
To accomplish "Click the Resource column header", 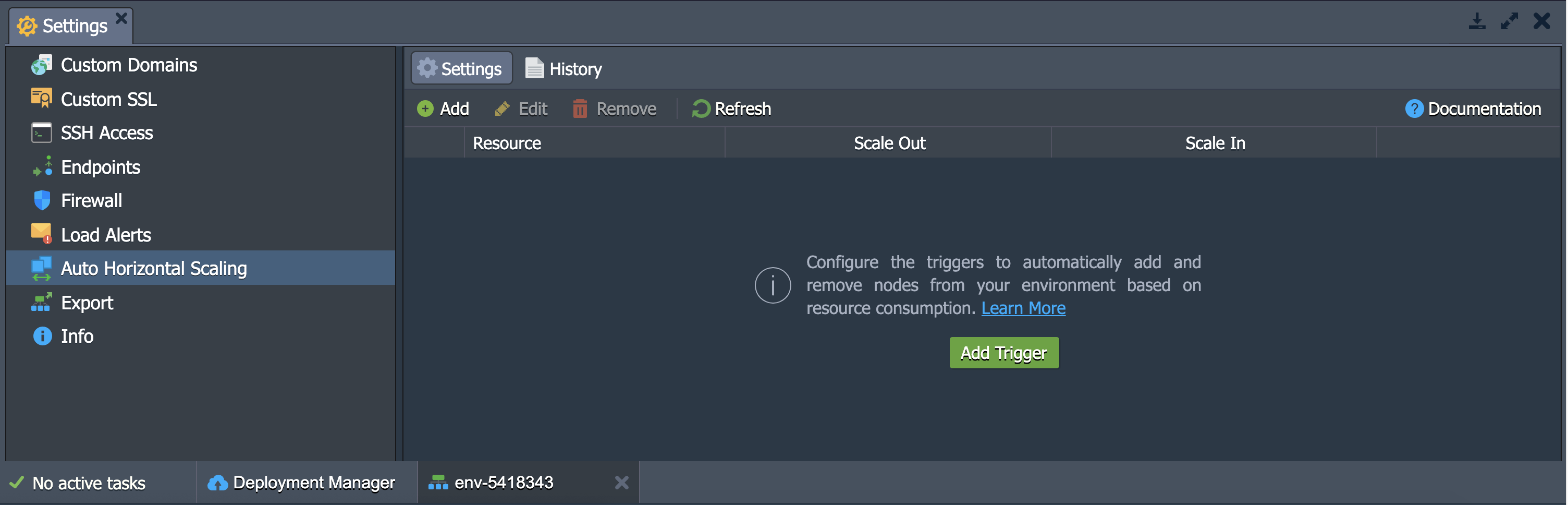I will [594, 143].
